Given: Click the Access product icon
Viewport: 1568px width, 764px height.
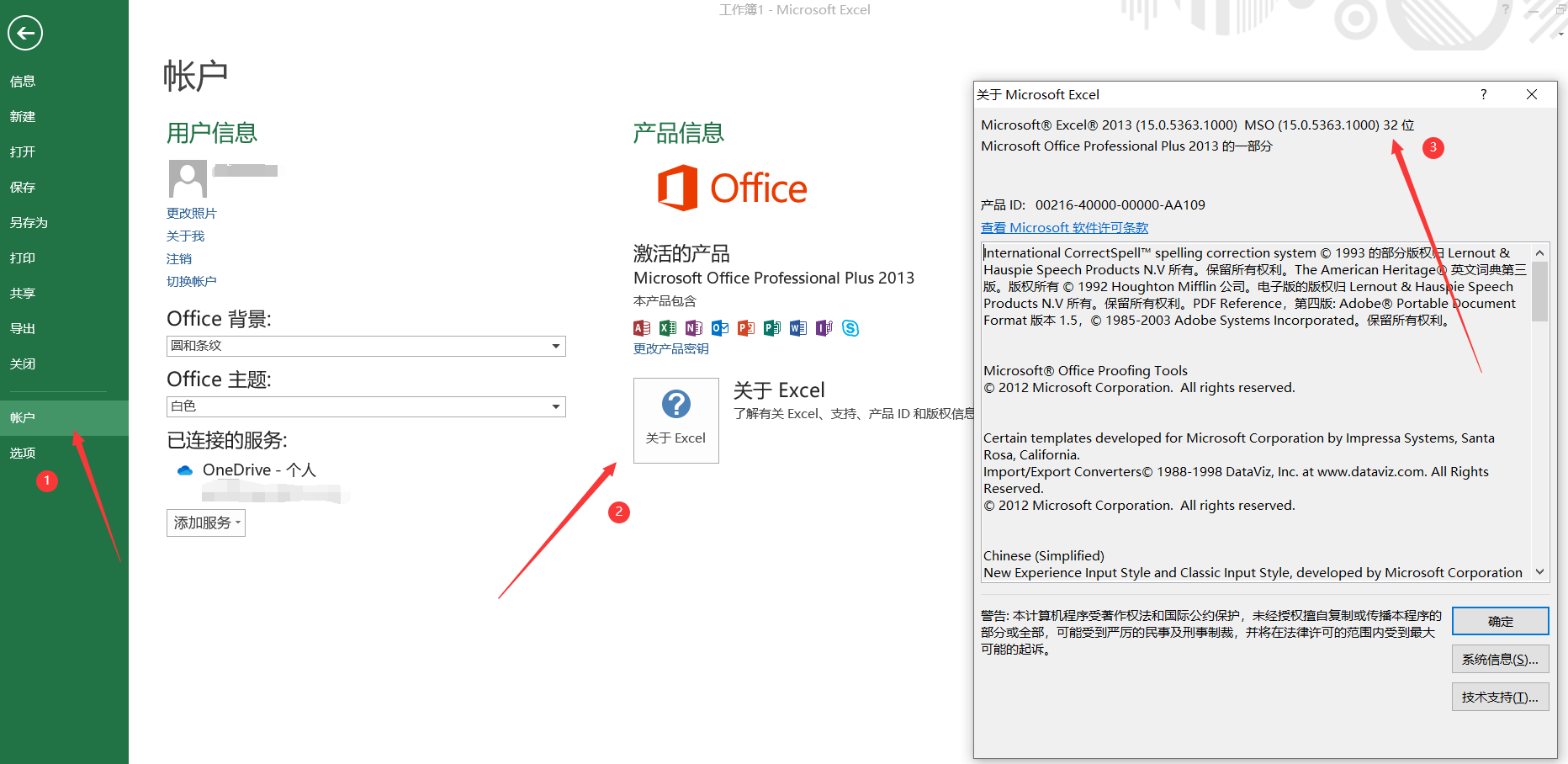Looking at the screenshot, I should pyautogui.click(x=642, y=328).
